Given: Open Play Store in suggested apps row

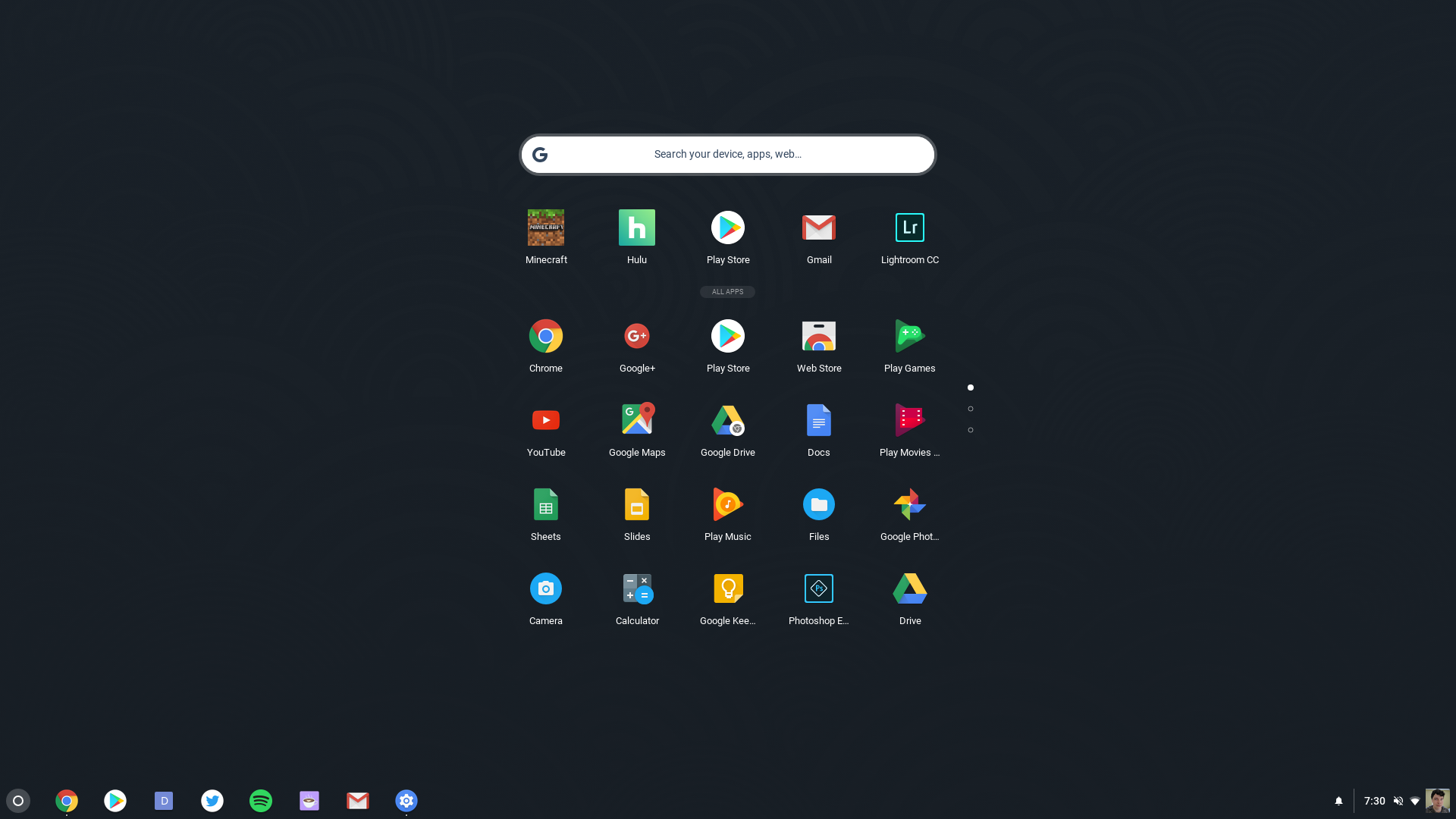Looking at the screenshot, I should [728, 227].
